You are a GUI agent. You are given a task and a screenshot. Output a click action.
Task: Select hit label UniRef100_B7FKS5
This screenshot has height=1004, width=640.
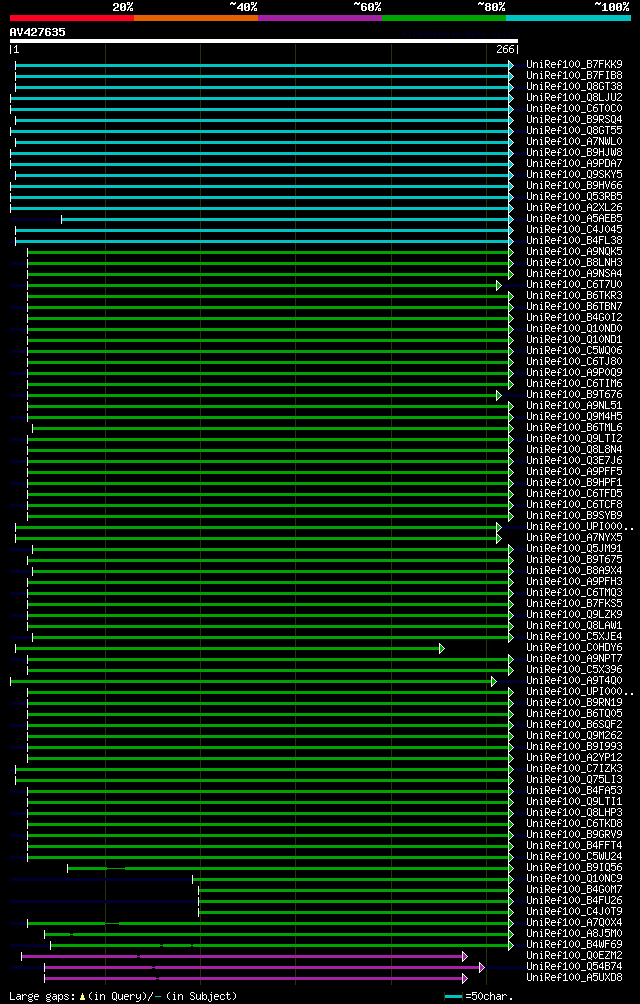(574, 603)
